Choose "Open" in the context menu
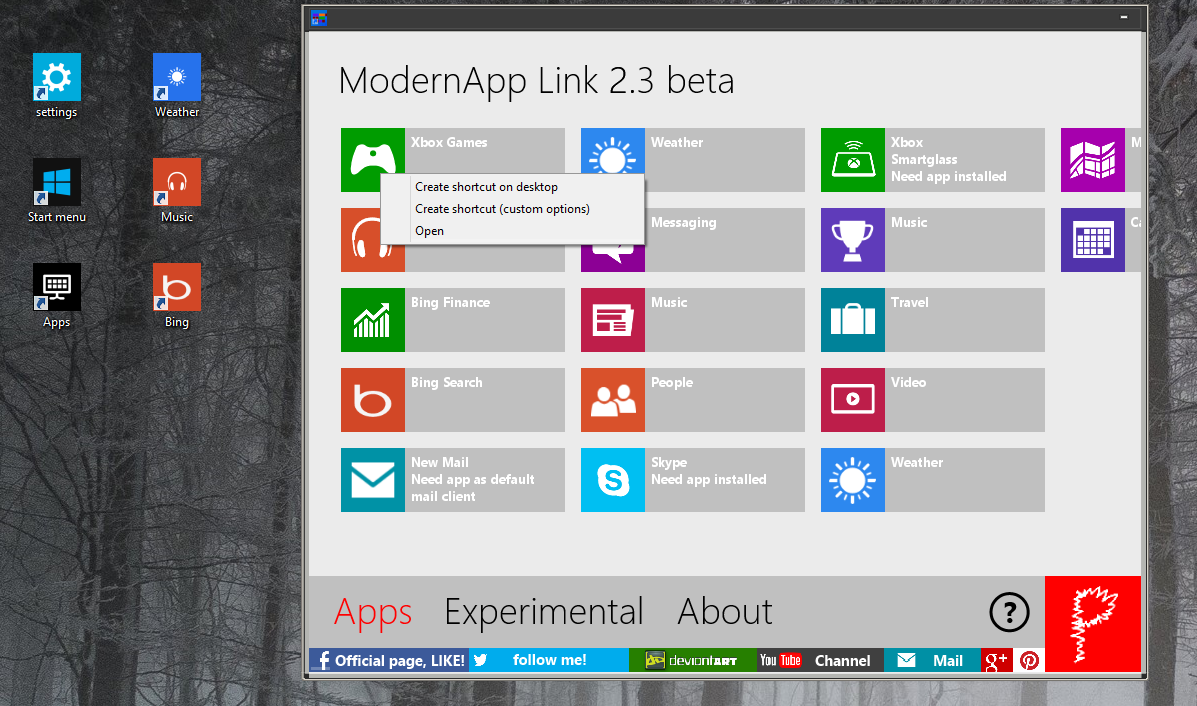The image size is (1197, 706). [x=512, y=231]
